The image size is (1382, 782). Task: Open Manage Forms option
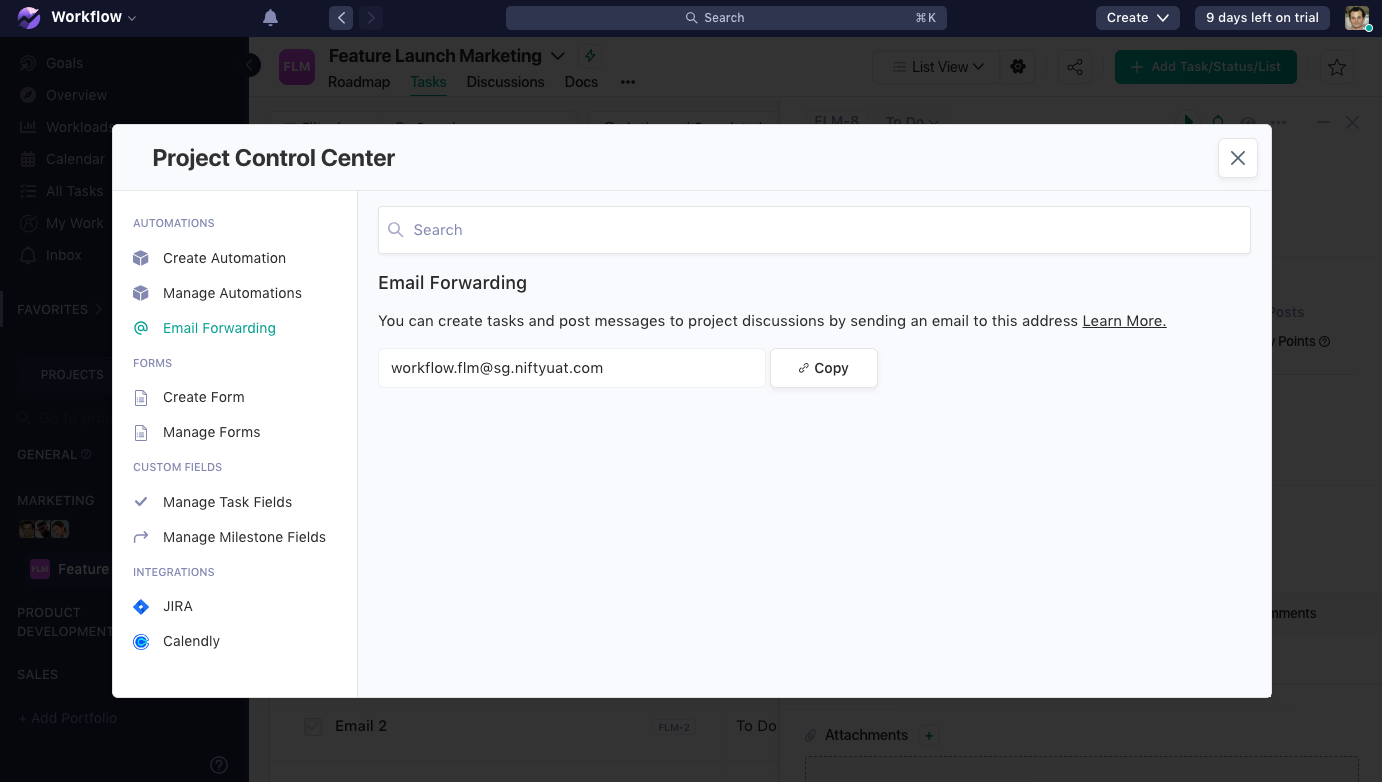(x=211, y=432)
